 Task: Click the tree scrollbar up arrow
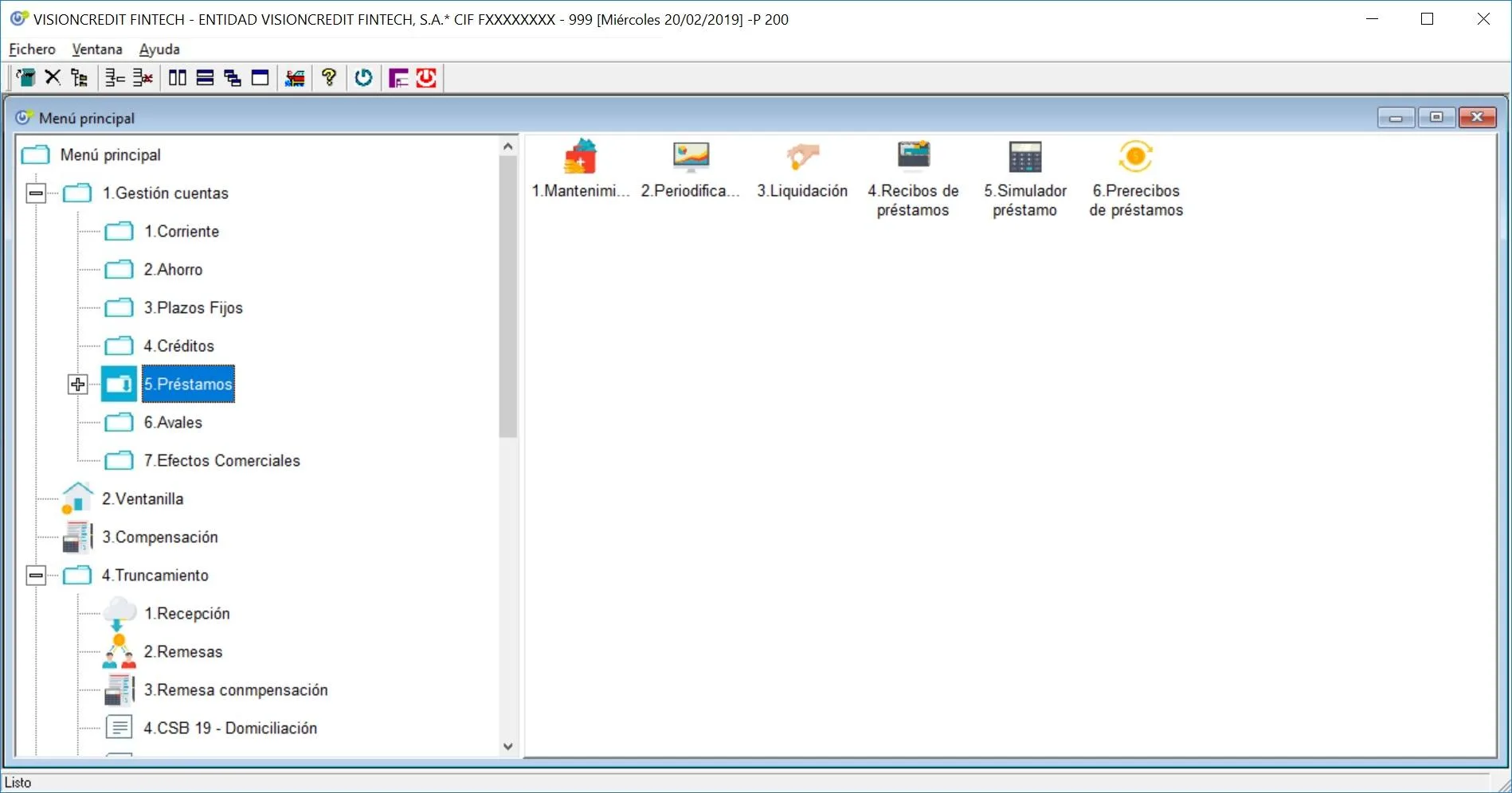508,146
